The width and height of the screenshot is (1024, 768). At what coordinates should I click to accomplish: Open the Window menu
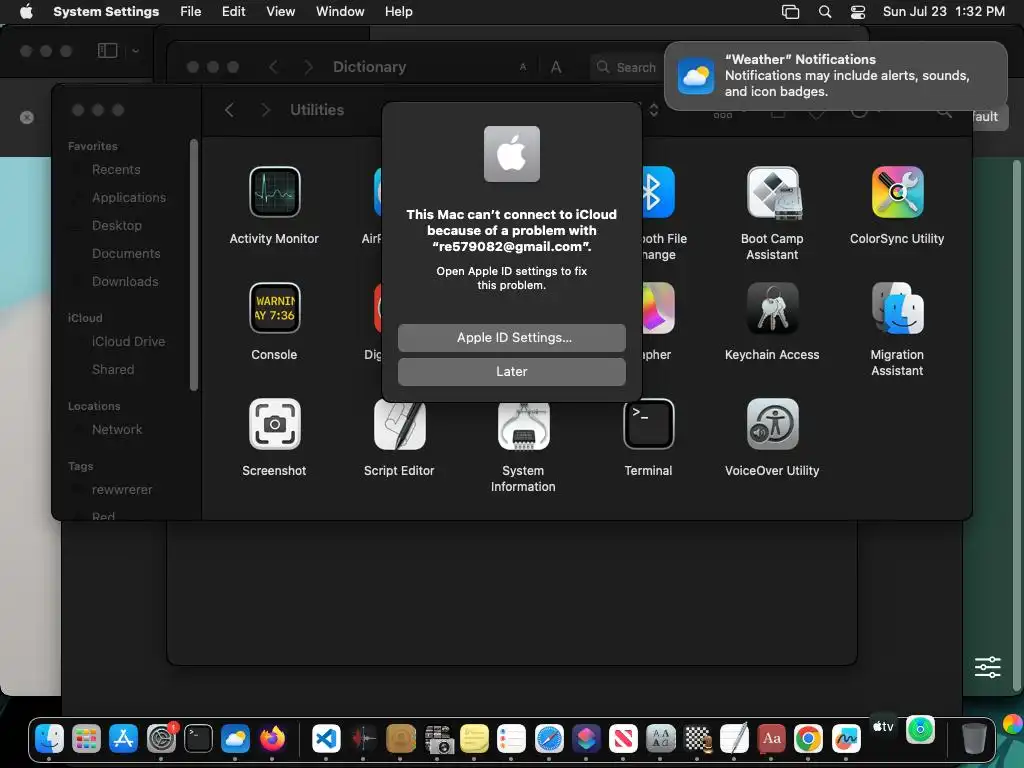pyautogui.click(x=340, y=12)
